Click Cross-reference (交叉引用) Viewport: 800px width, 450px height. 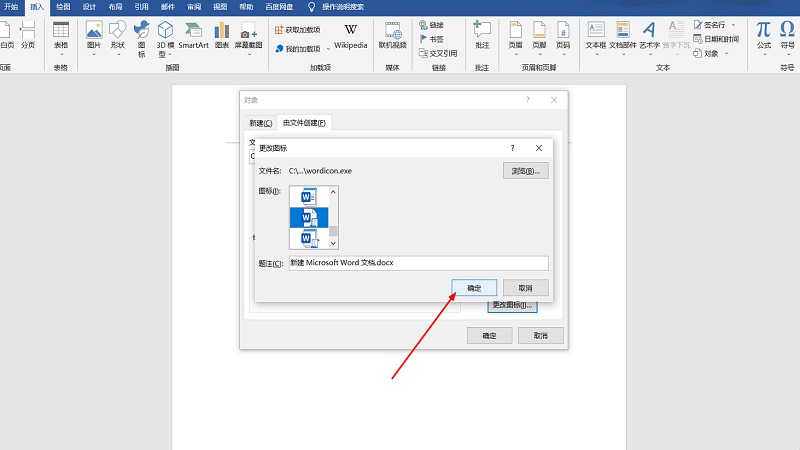438,53
